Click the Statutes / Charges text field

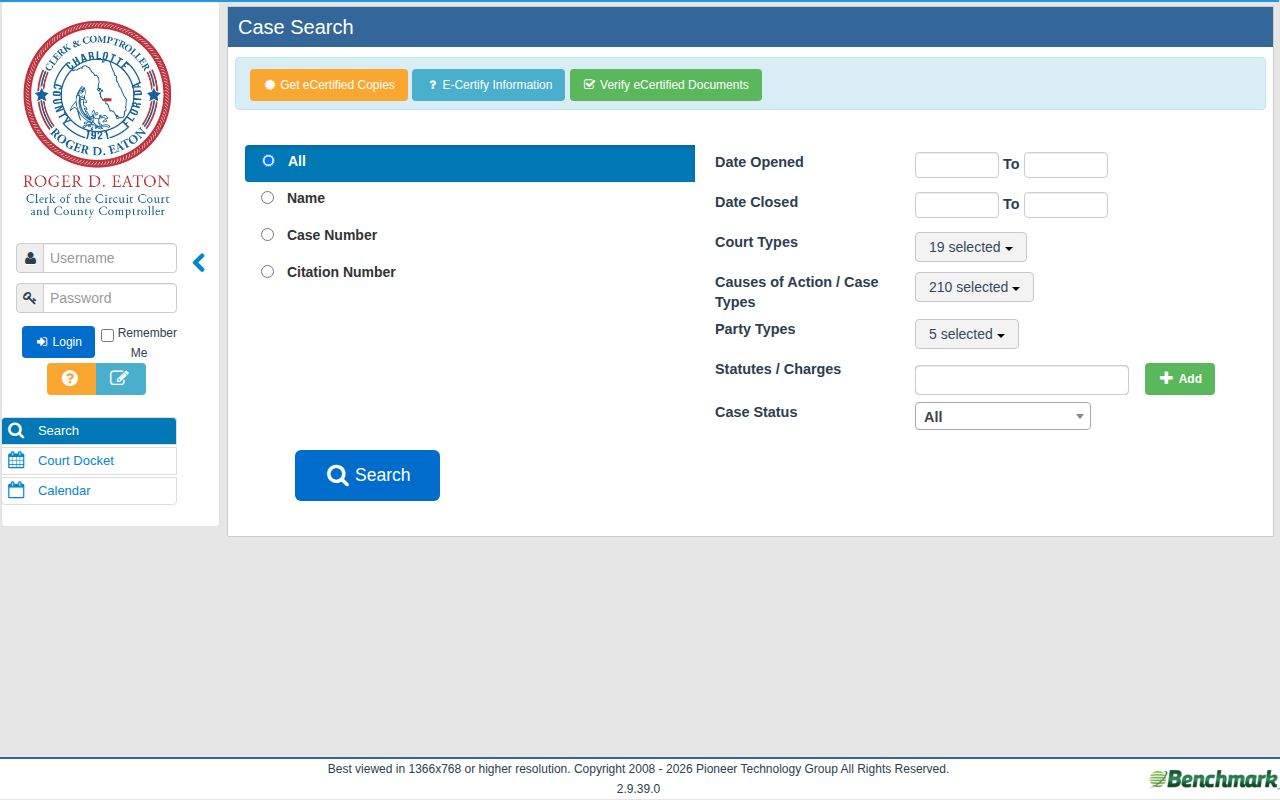pos(1022,380)
